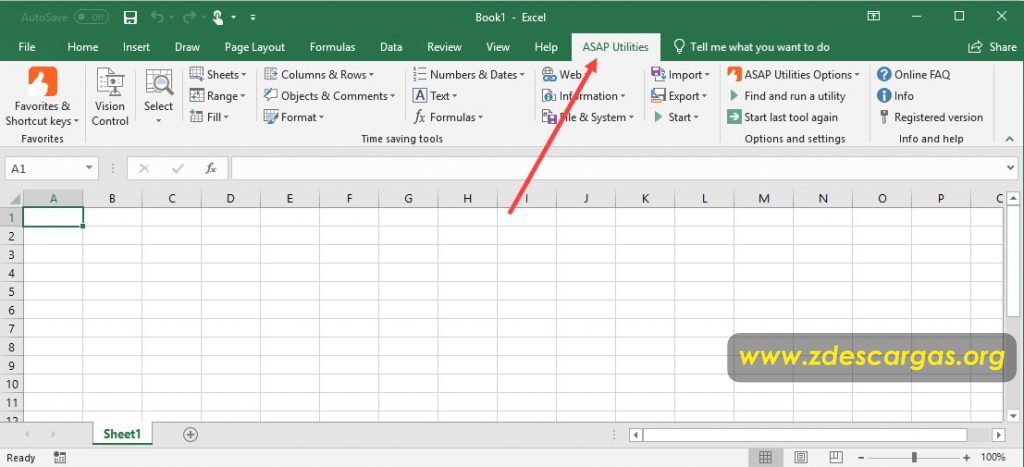Open Objects & Comments utilities menu

pyautogui.click(x=329, y=96)
